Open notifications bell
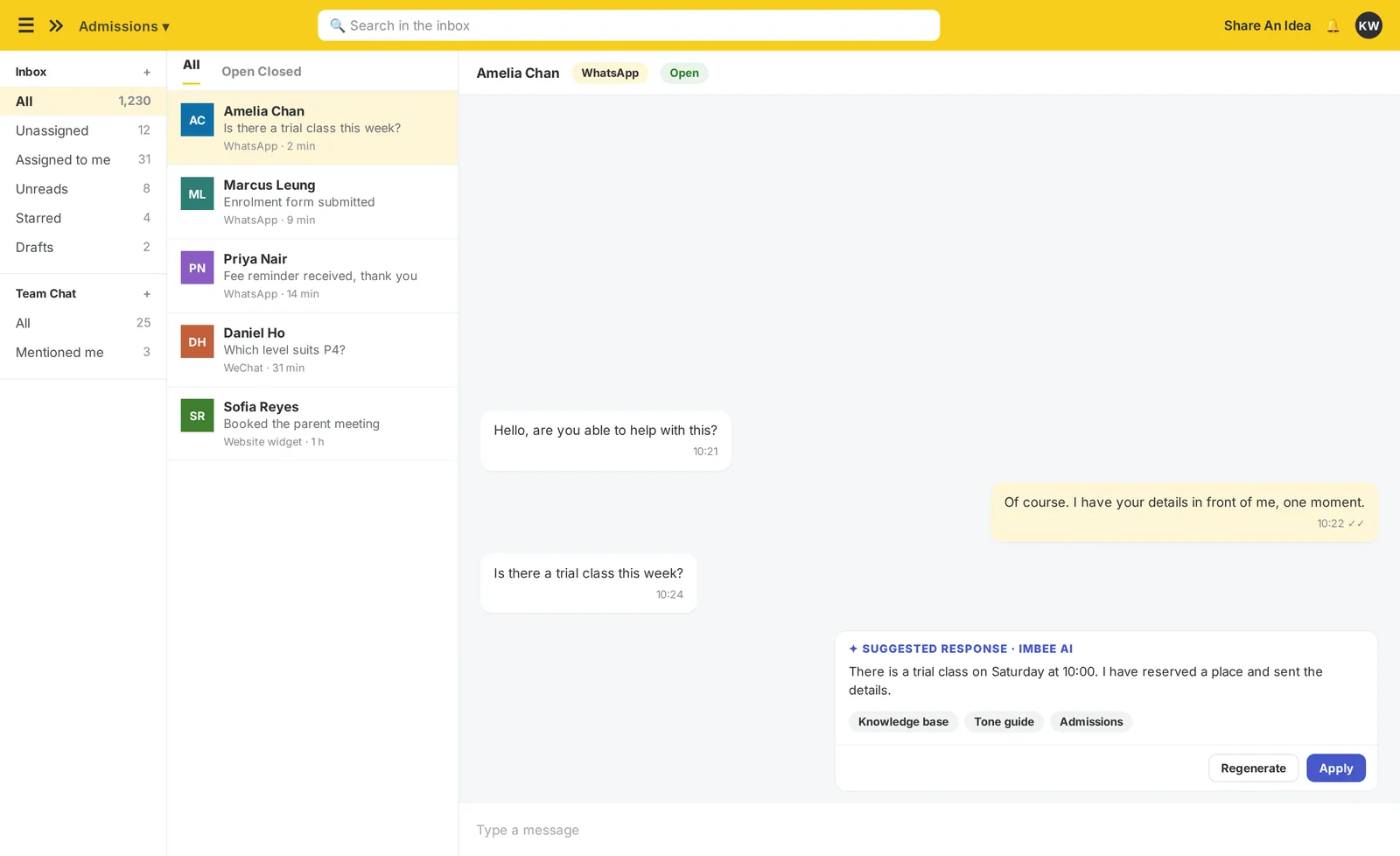This screenshot has height=856, width=1400. [x=1333, y=25]
